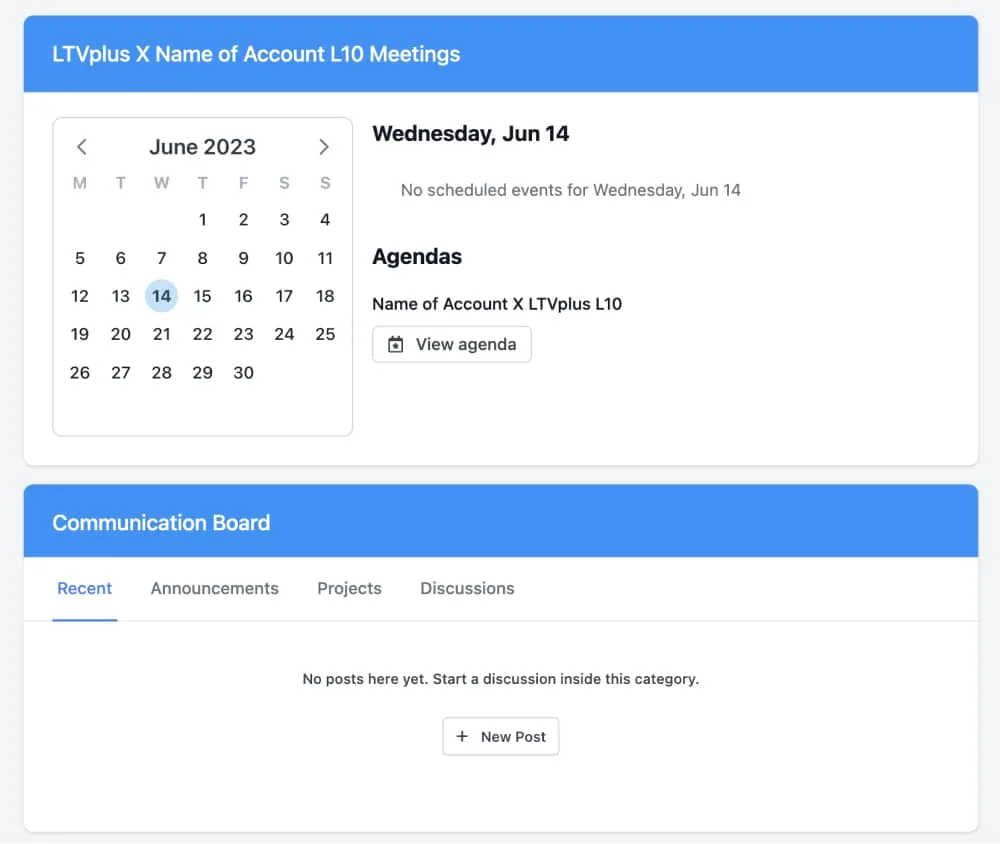Image resolution: width=1000 pixels, height=844 pixels.
Task: Pick June 4 on calendar
Action: 325,220
